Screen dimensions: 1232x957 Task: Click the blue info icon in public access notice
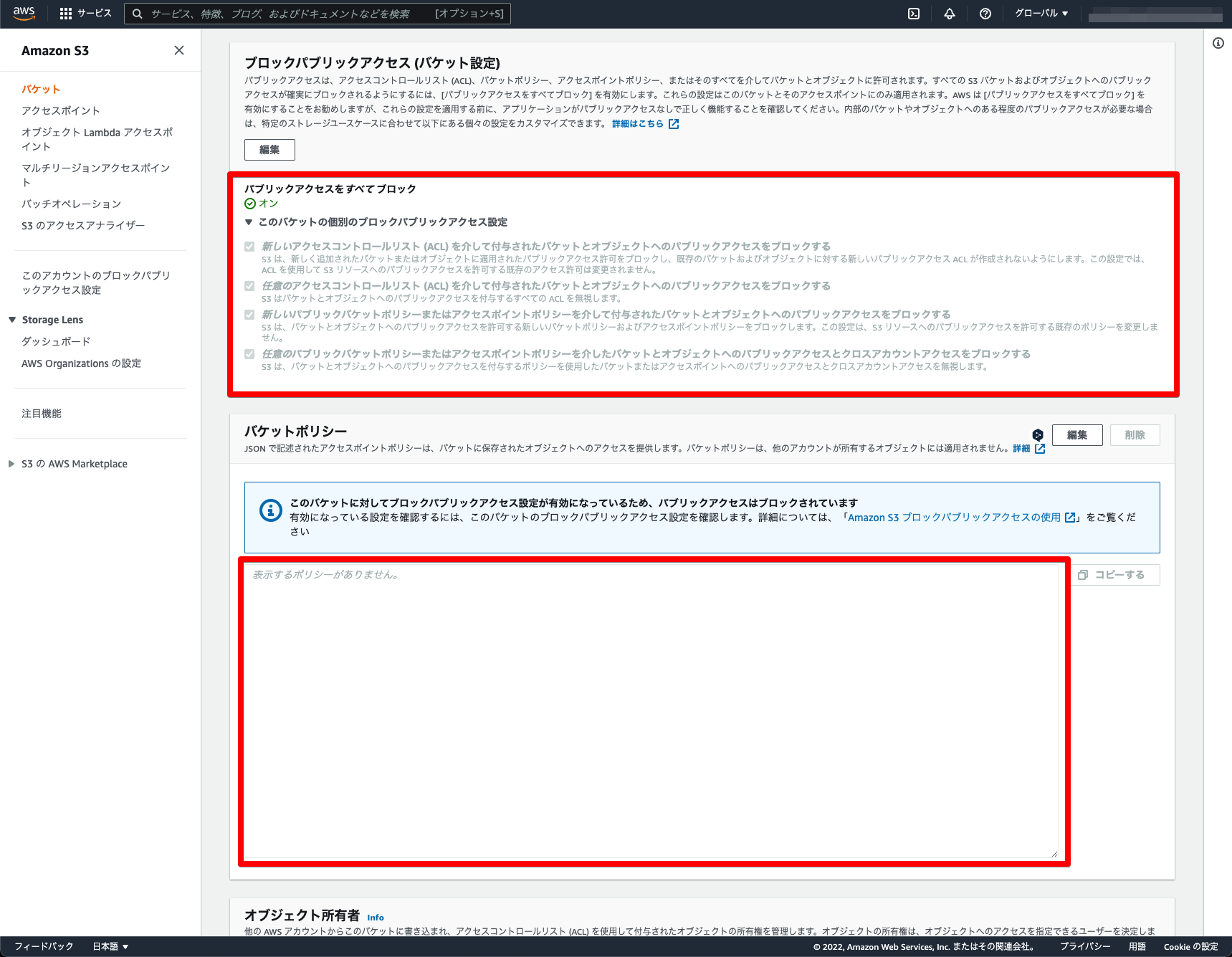pyautogui.click(x=270, y=510)
